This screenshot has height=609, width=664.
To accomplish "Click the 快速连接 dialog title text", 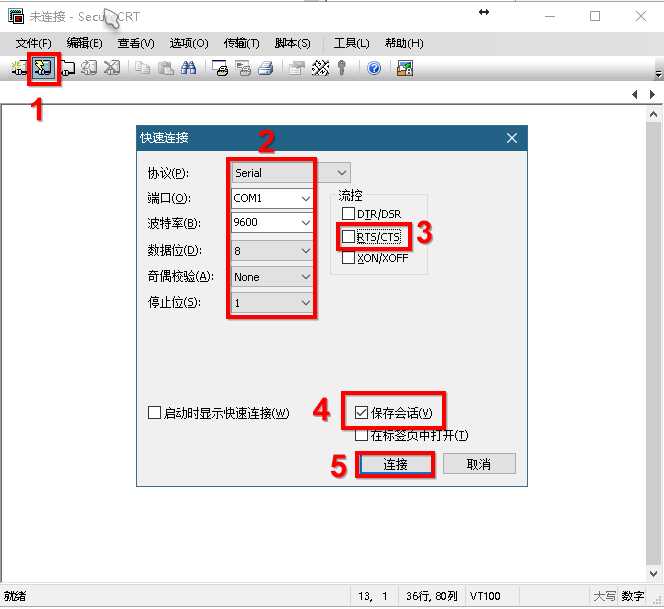I will (x=164, y=138).
